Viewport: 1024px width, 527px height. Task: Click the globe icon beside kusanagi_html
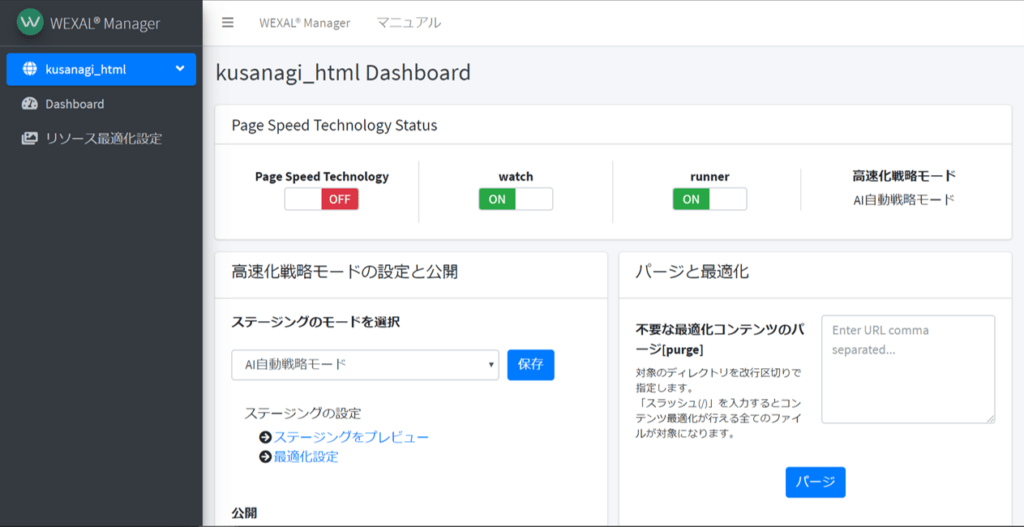pos(29,69)
